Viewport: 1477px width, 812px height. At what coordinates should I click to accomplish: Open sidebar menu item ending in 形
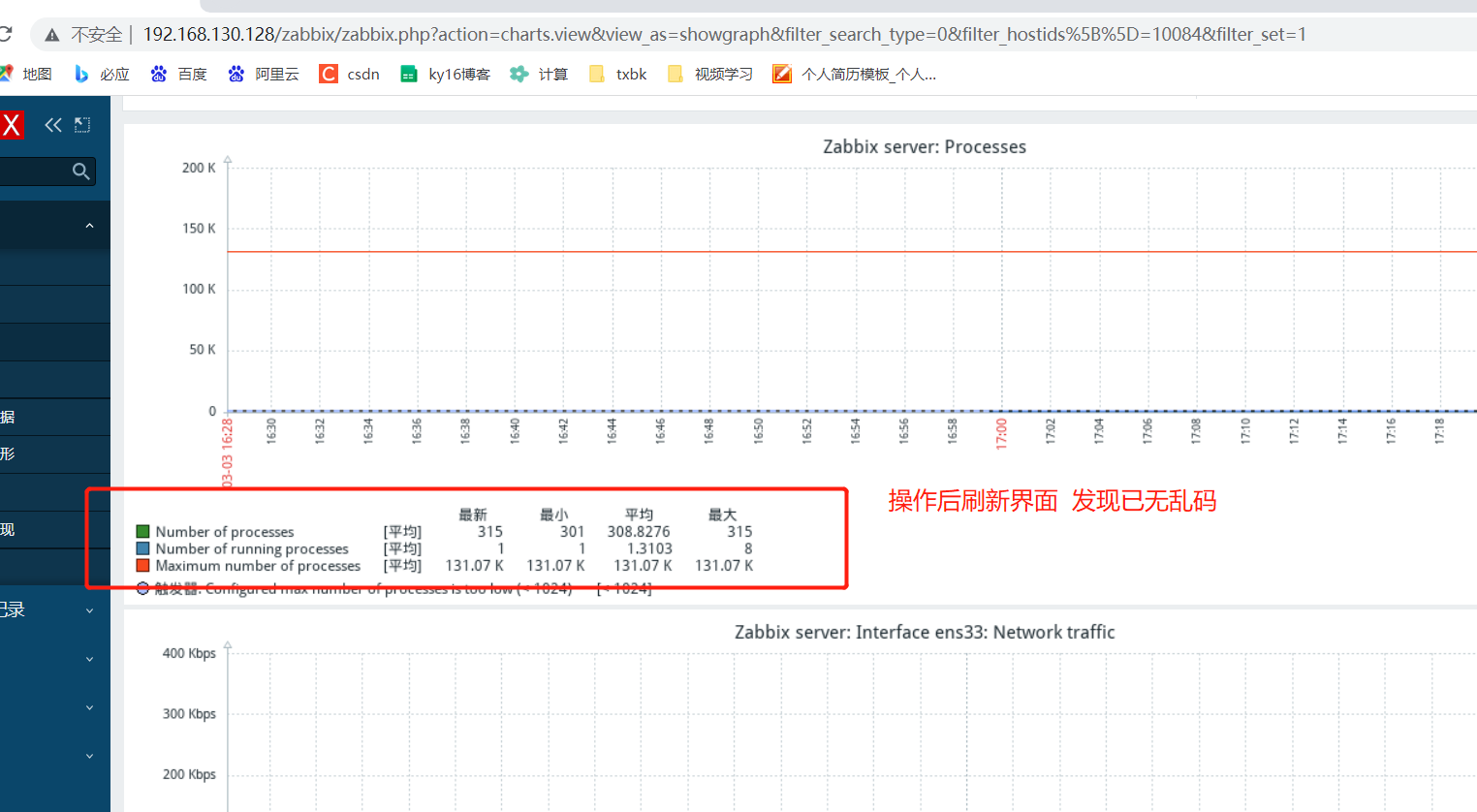tap(55, 454)
